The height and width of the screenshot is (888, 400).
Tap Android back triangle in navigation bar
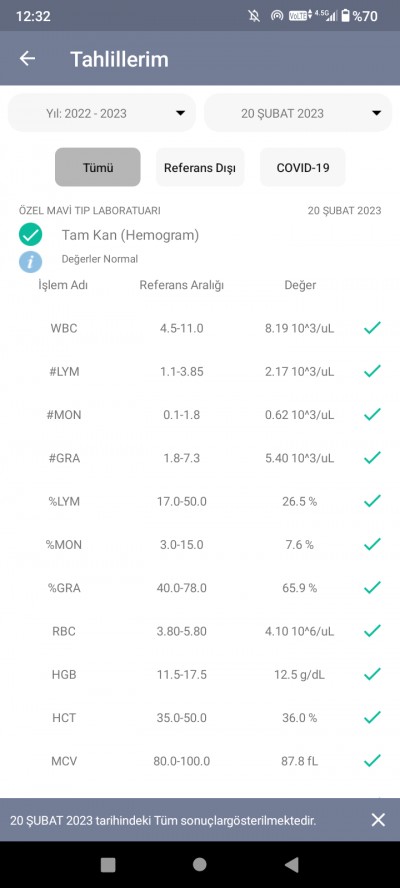coord(291,865)
